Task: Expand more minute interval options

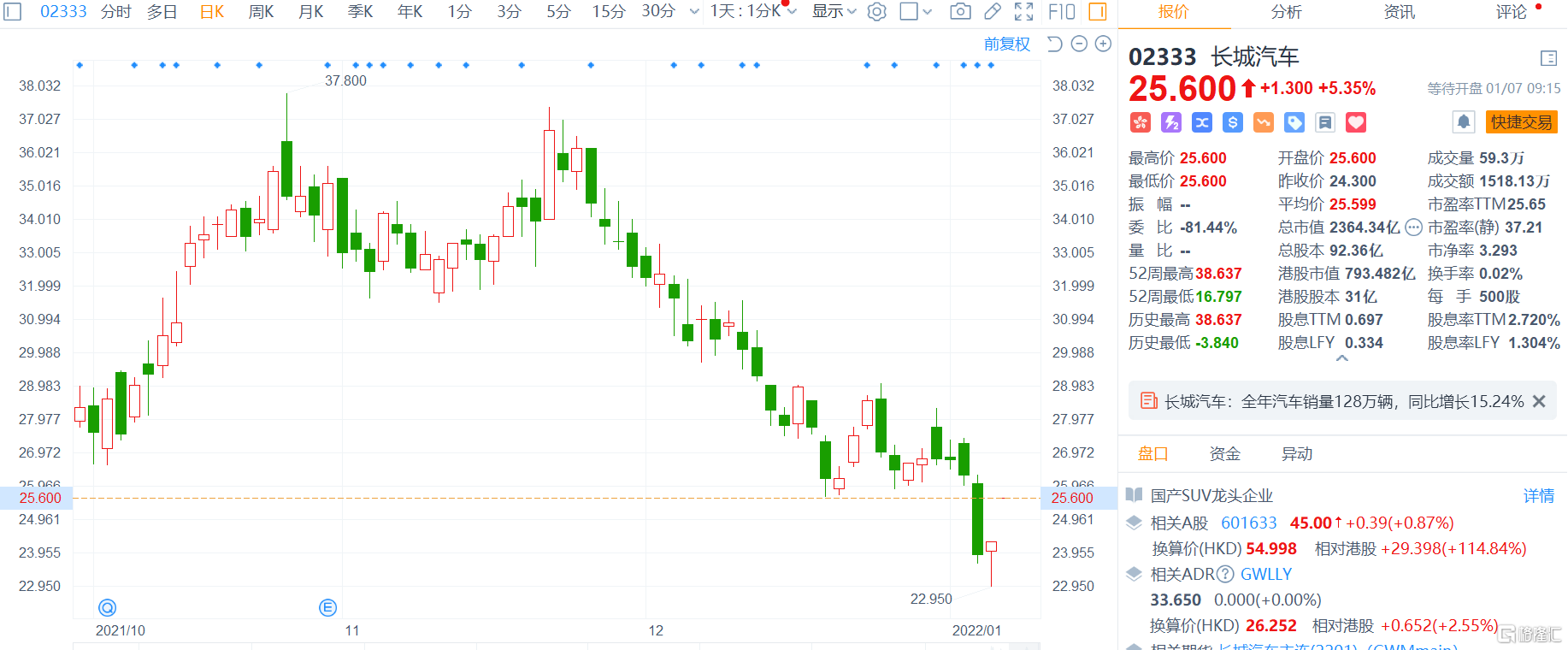Action: [694, 11]
